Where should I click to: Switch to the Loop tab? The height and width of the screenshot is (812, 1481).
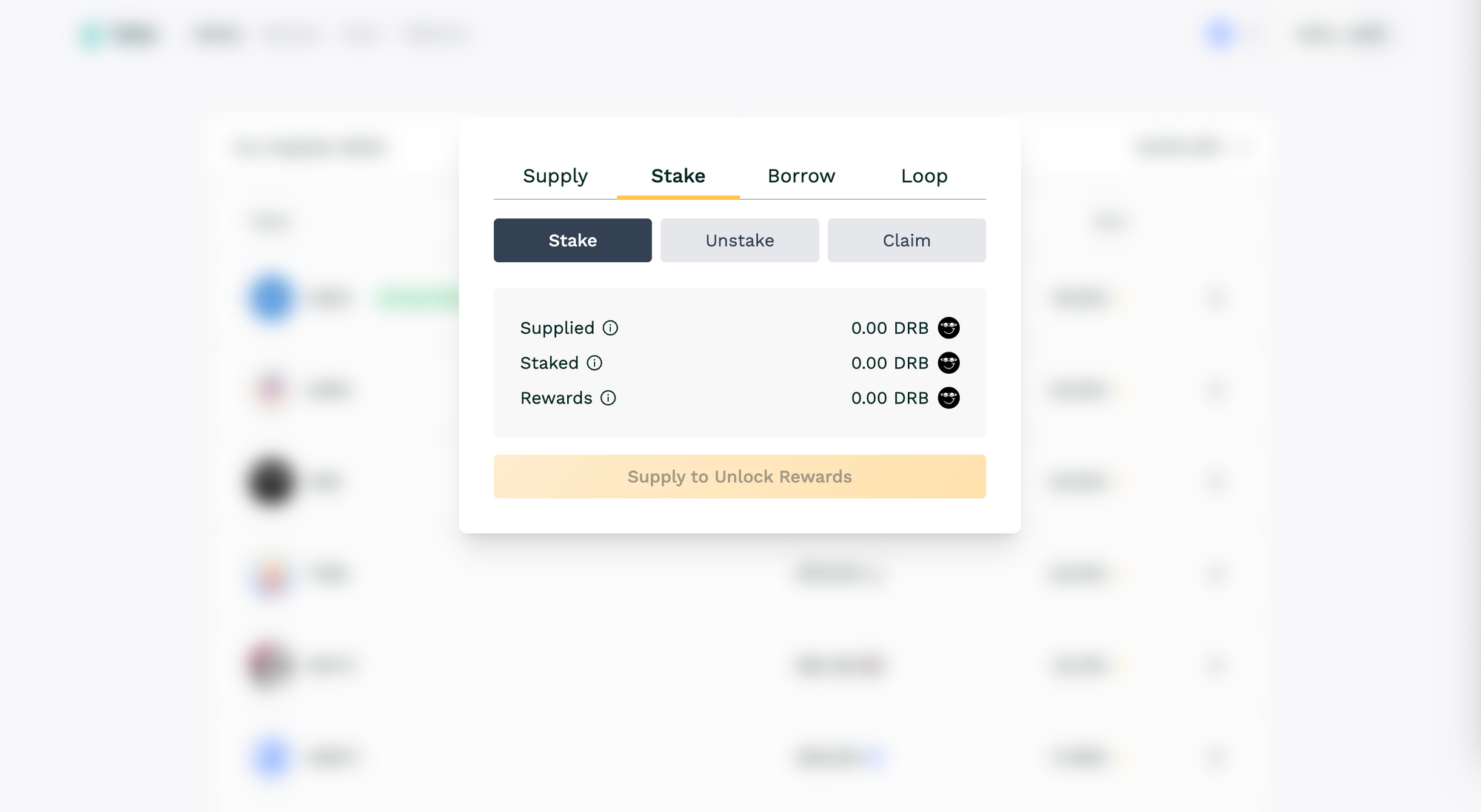[923, 176]
